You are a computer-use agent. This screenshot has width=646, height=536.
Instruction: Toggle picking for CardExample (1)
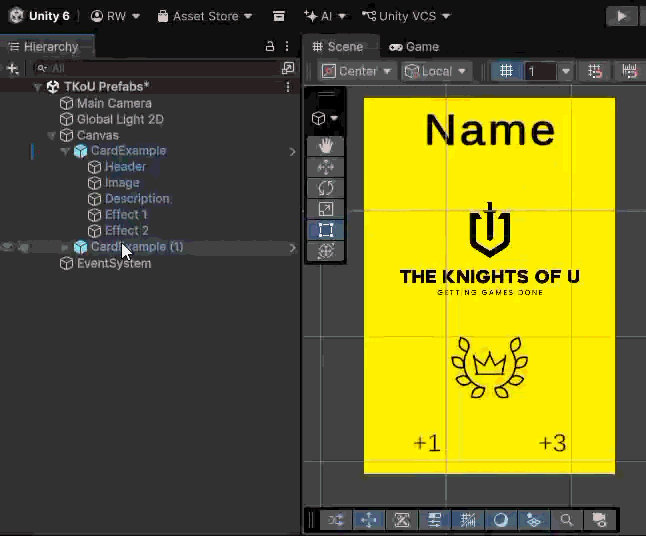pos(24,247)
